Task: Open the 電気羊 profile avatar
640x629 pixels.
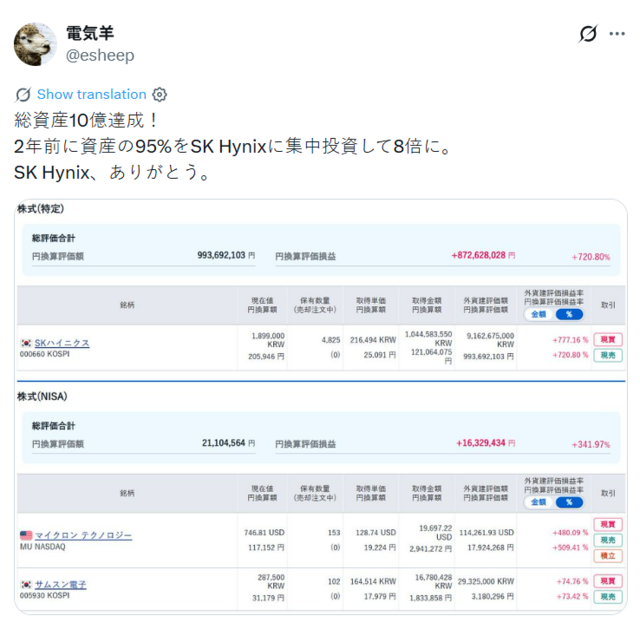Action: click(35, 44)
